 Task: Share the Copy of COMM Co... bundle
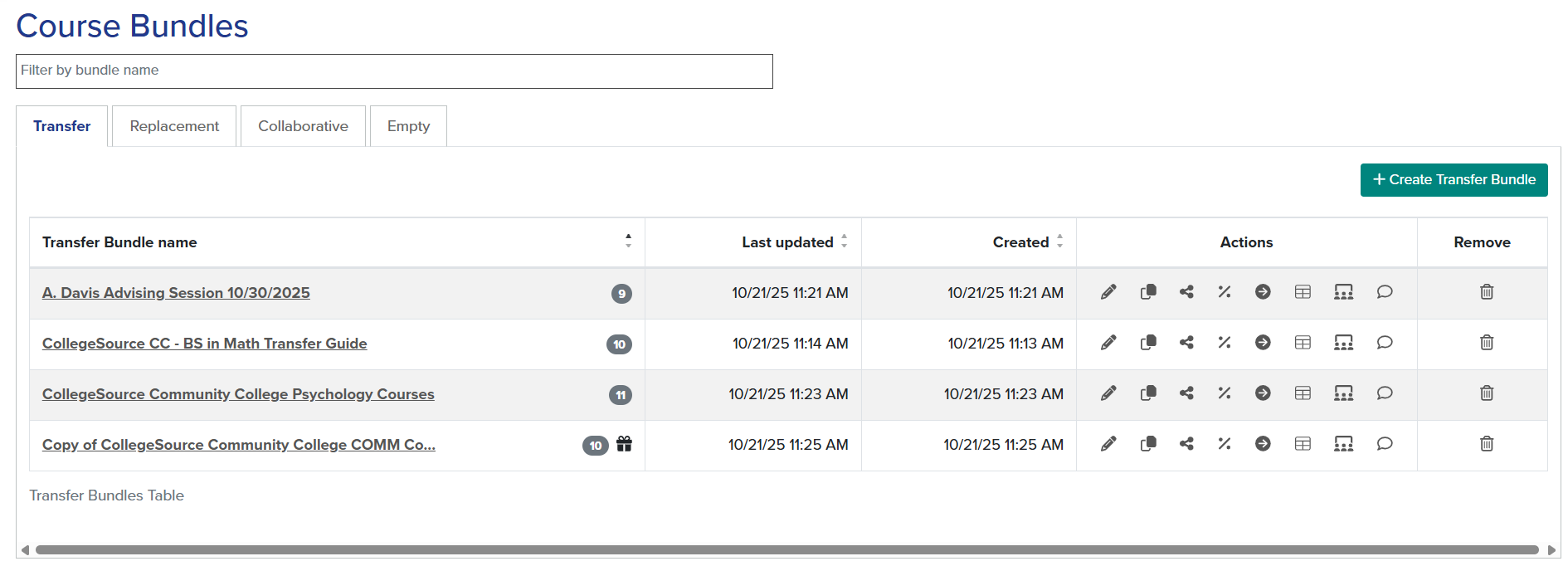coord(1186,444)
